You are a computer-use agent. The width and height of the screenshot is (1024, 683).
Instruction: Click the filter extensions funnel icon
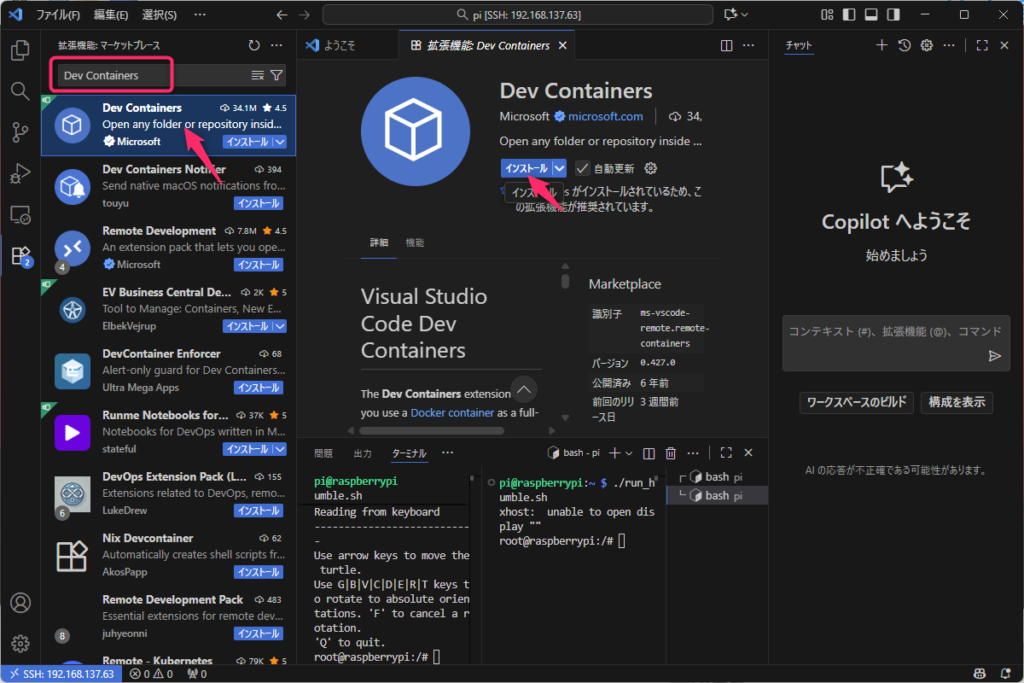277,75
